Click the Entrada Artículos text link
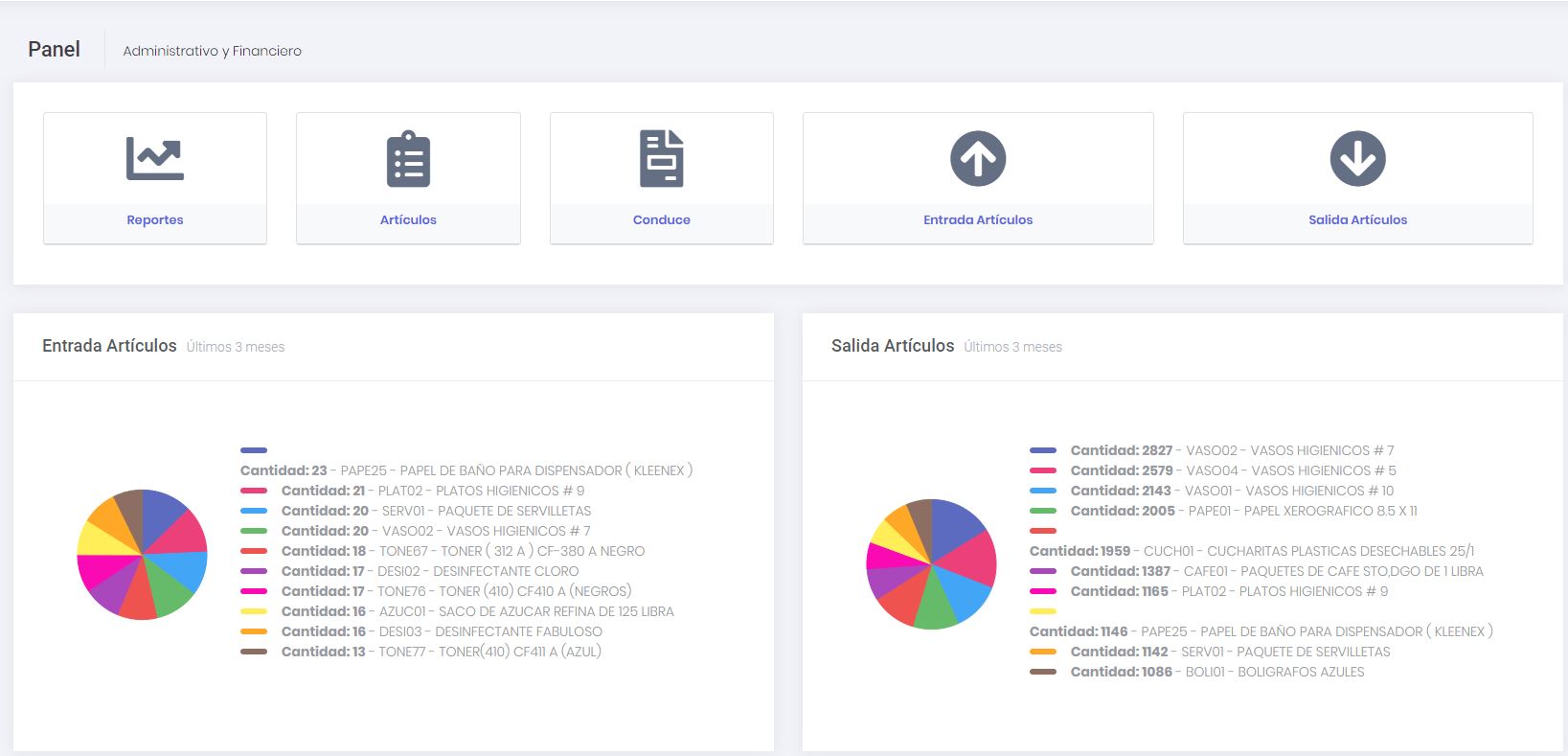This screenshot has width=1568, height=756. (x=978, y=219)
